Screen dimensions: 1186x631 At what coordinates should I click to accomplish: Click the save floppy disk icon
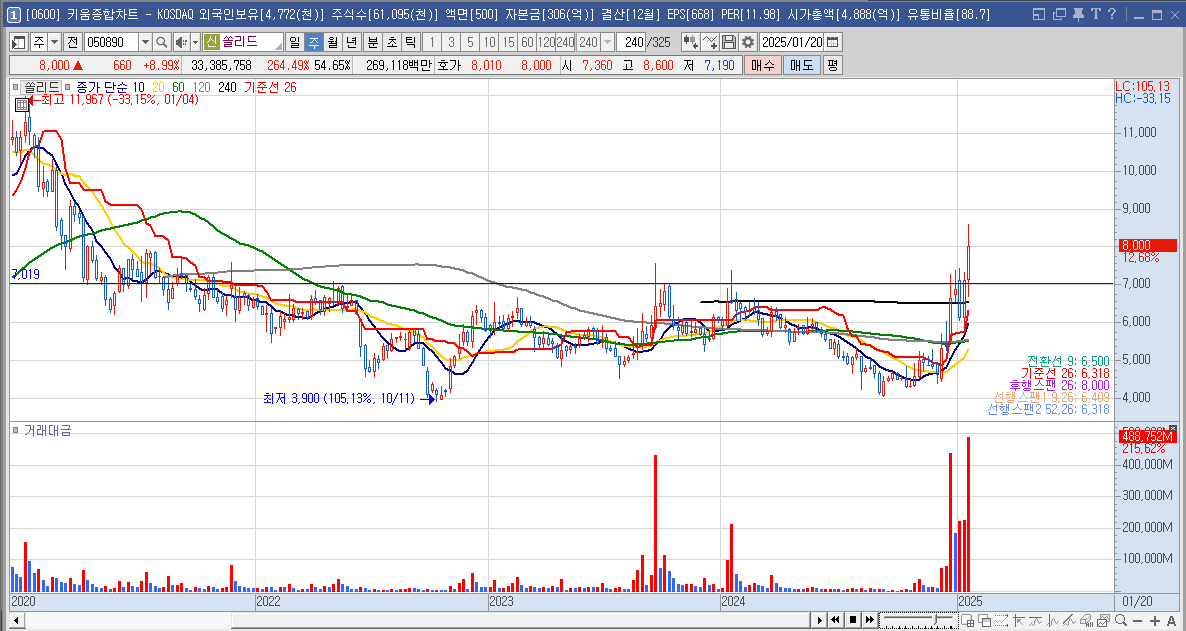728,42
